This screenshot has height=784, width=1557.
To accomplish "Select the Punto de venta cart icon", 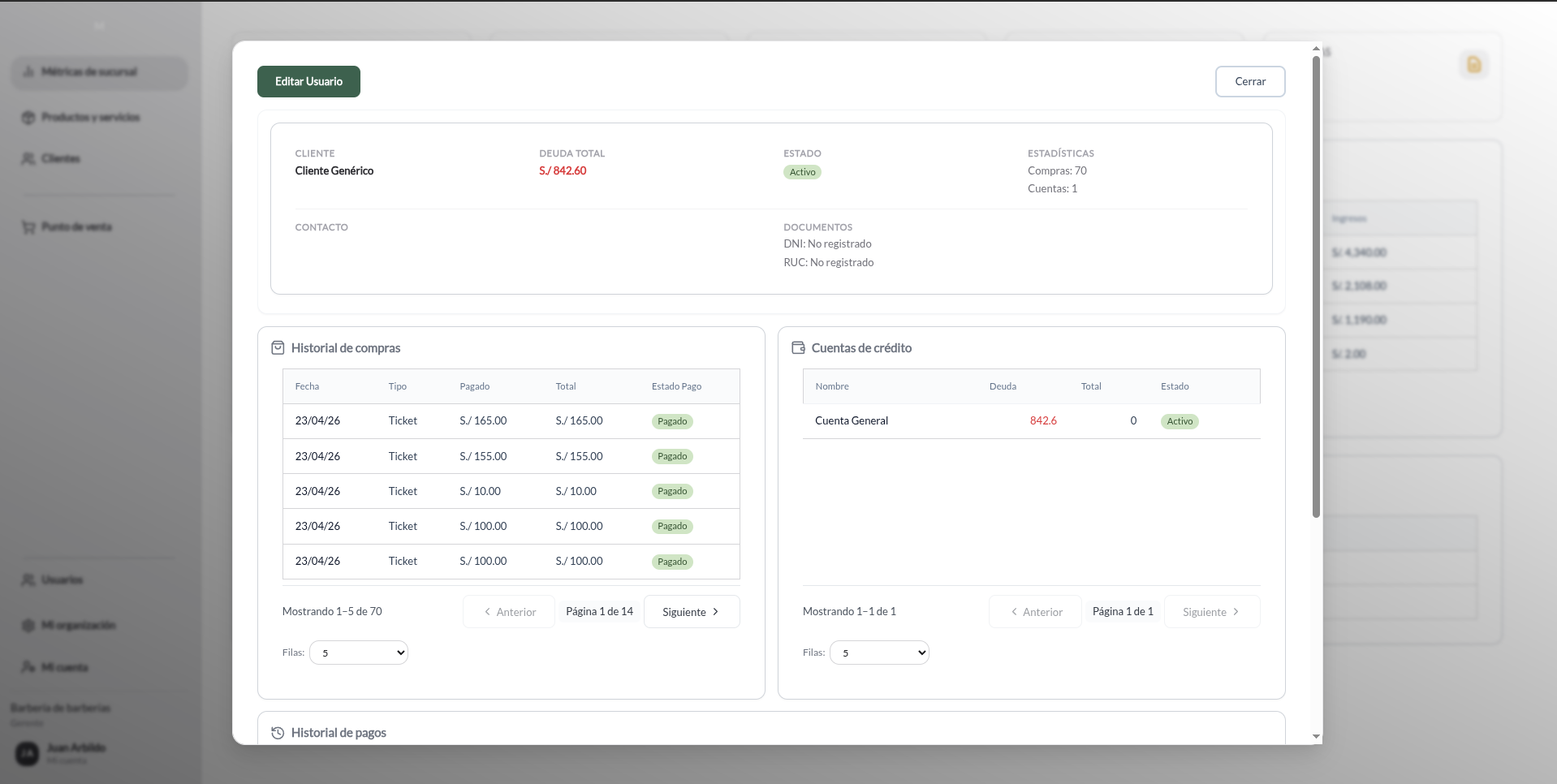I will click(28, 226).
